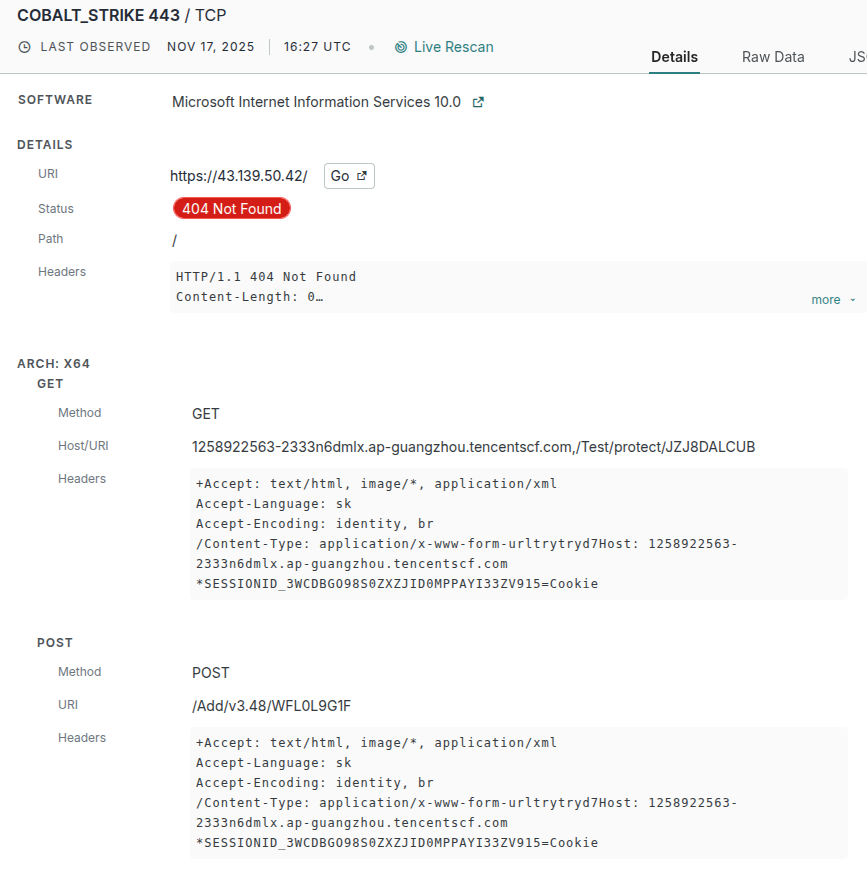This screenshot has height=879, width=867.
Task: Expand headers using the more link
Action: coord(826,300)
